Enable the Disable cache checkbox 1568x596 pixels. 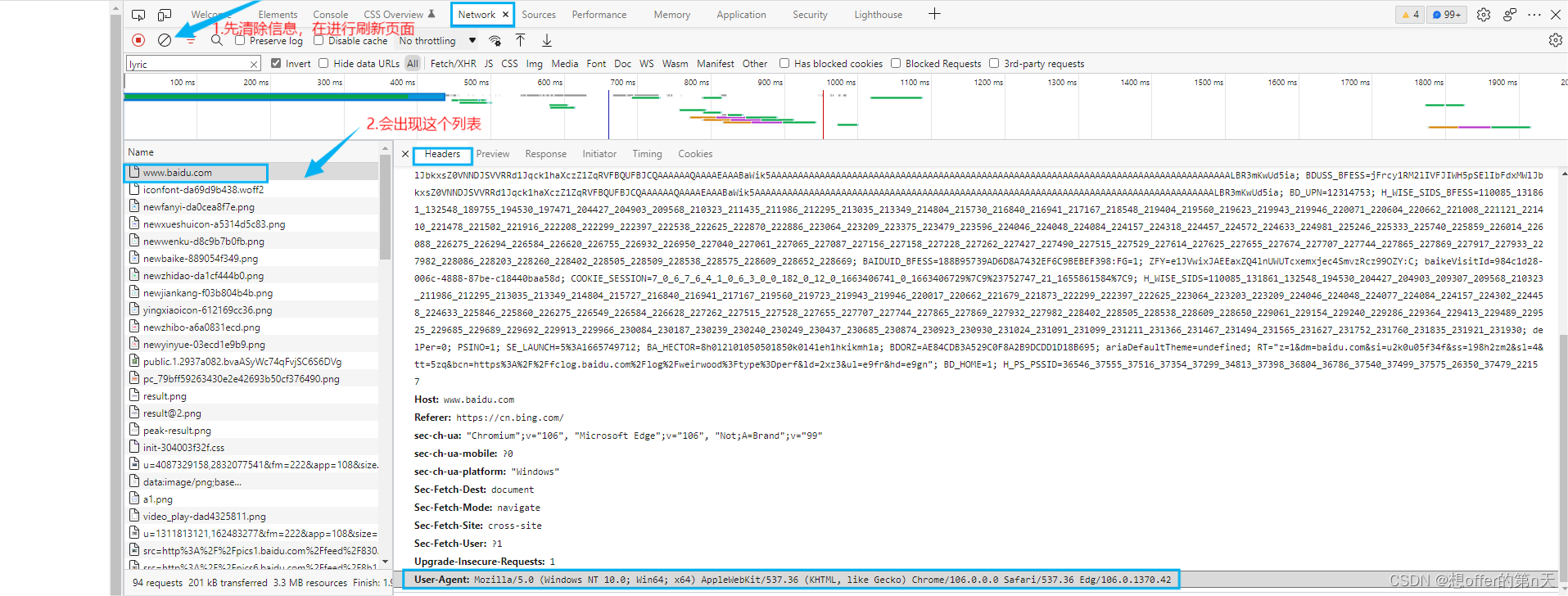click(319, 40)
